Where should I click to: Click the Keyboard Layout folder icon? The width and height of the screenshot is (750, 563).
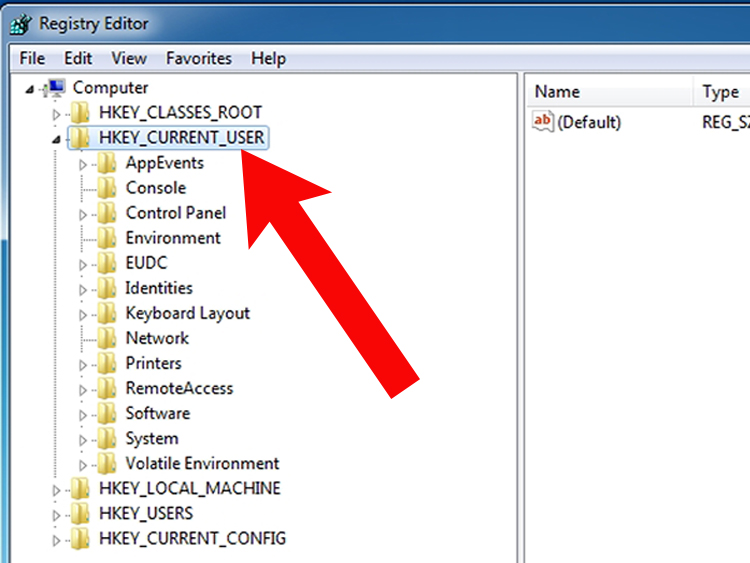point(107,313)
